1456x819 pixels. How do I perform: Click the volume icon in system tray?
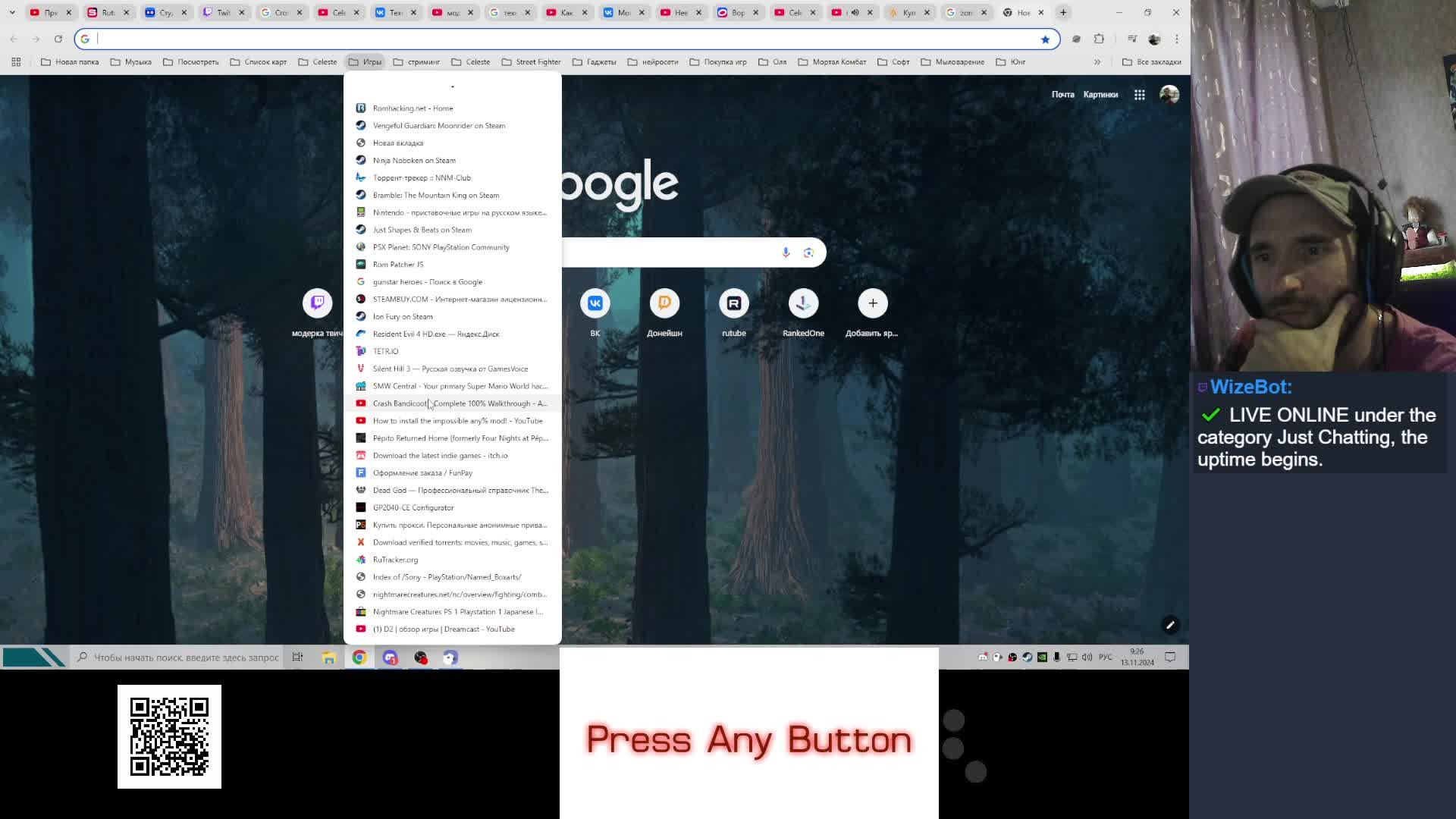click(x=1087, y=657)
